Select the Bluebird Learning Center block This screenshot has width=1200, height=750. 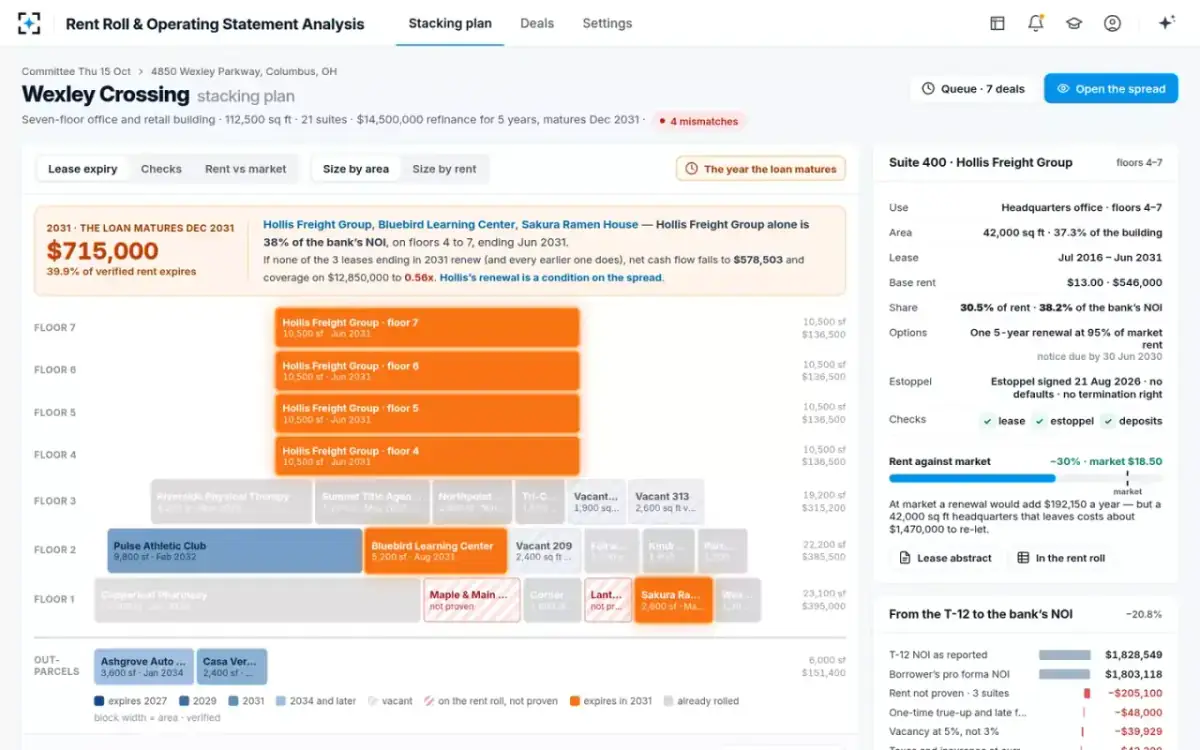435,551
